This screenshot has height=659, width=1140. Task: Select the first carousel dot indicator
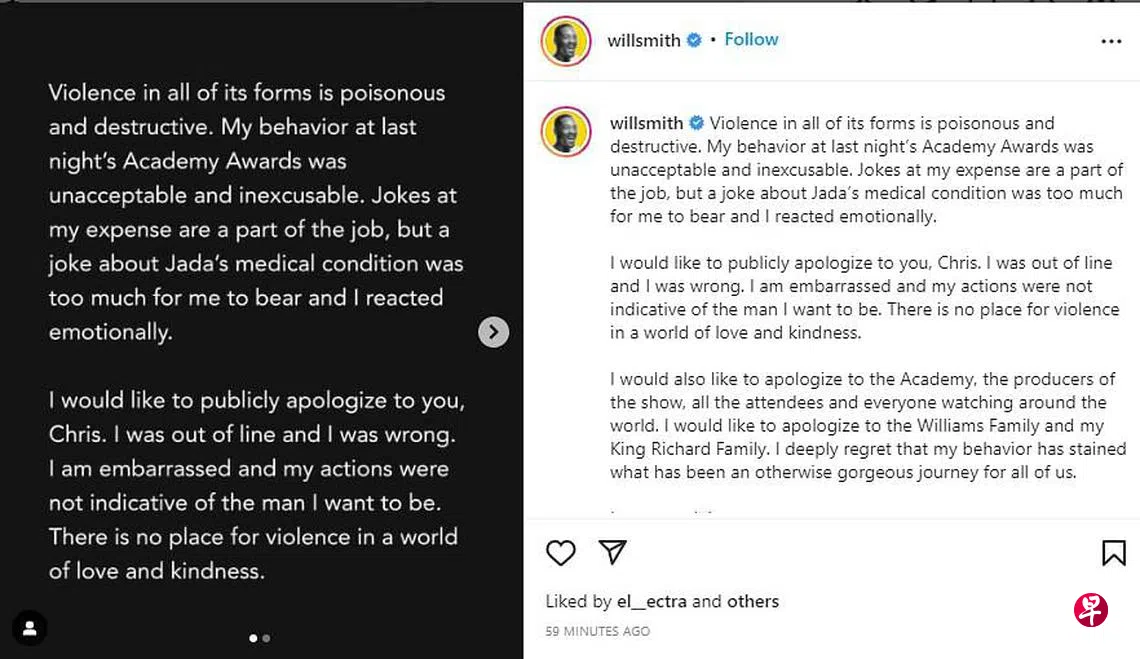(x=253, y=638)
